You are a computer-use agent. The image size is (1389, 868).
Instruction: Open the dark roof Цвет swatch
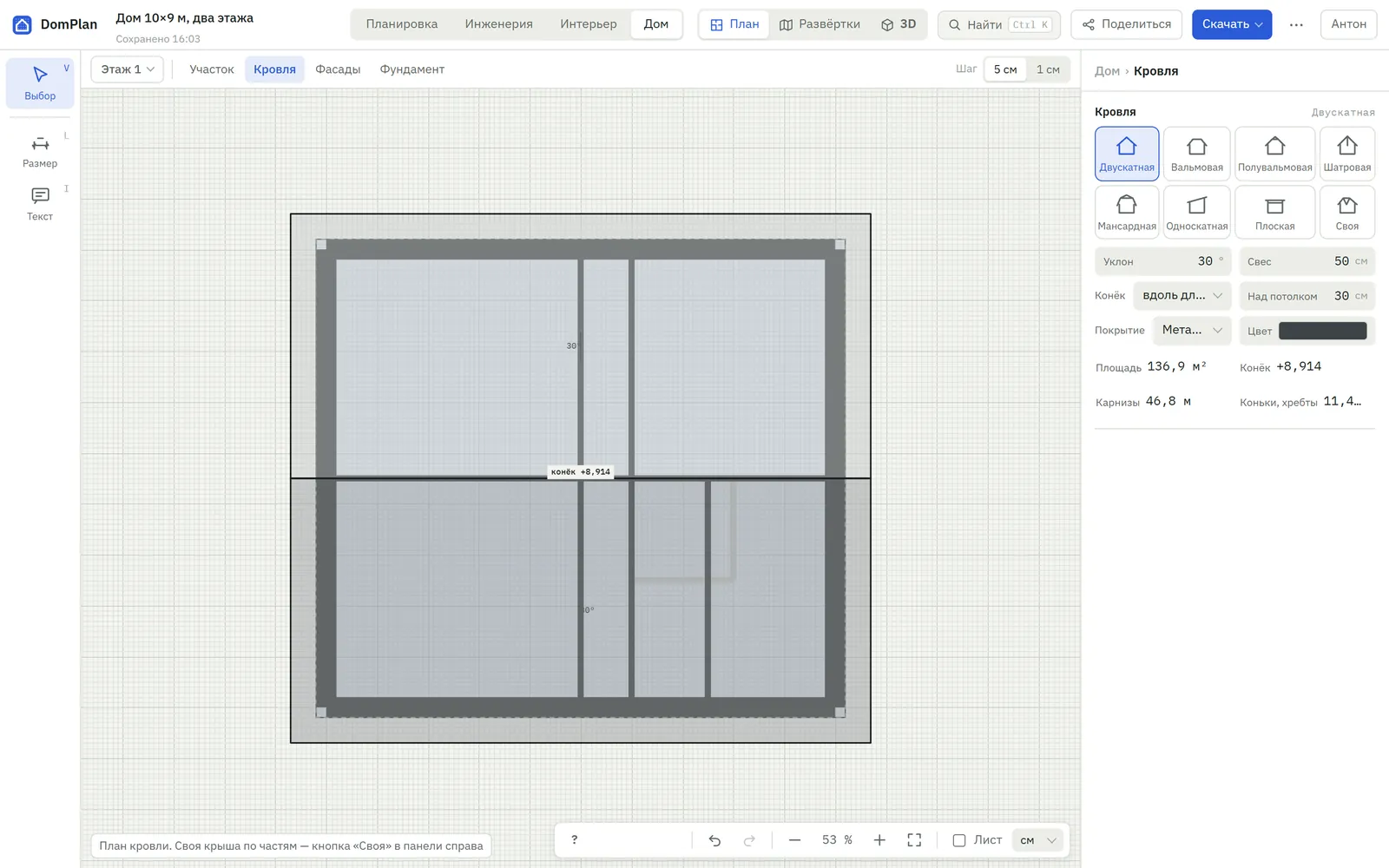click(1322, 331)
